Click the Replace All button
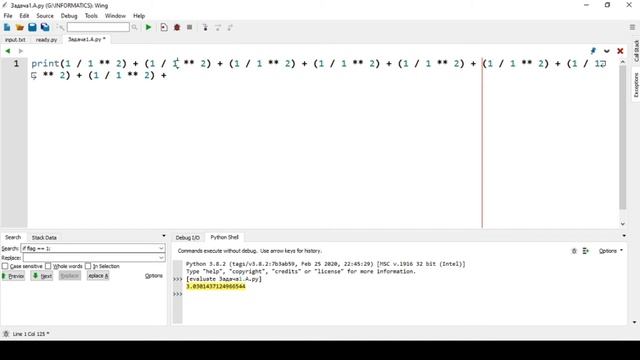The image size is (640, 360). coord(98,276)
